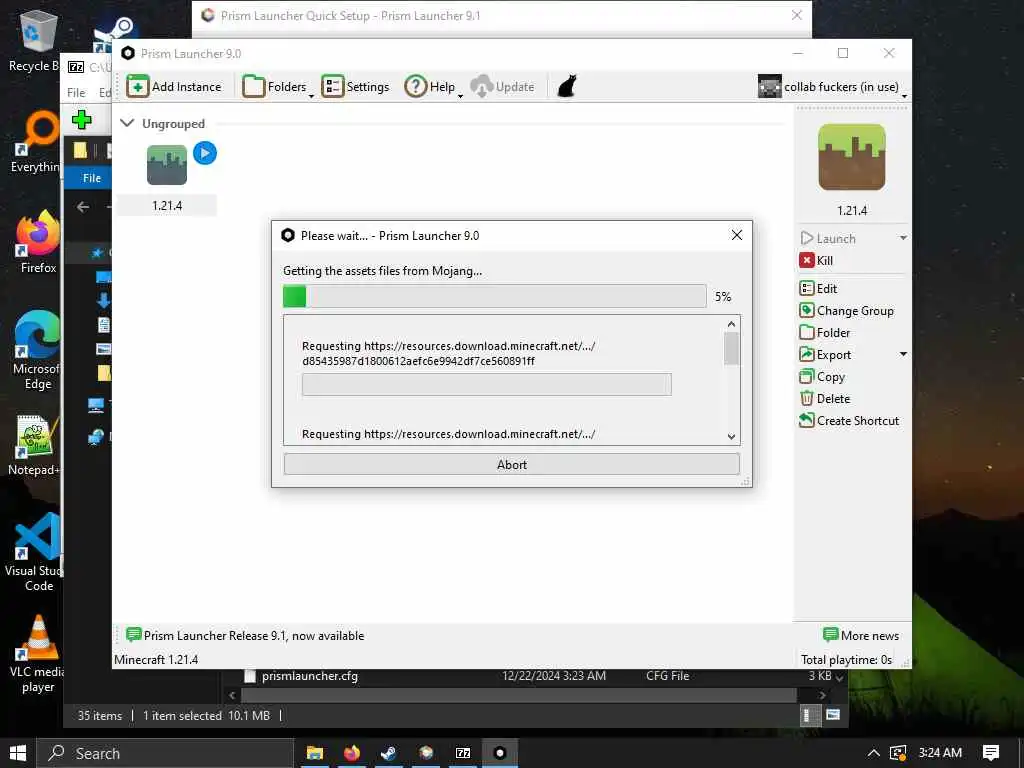This screenshot has height=768, width=1024.
Task: Click the blue play badge on the instance
Action: coord(204,153)
